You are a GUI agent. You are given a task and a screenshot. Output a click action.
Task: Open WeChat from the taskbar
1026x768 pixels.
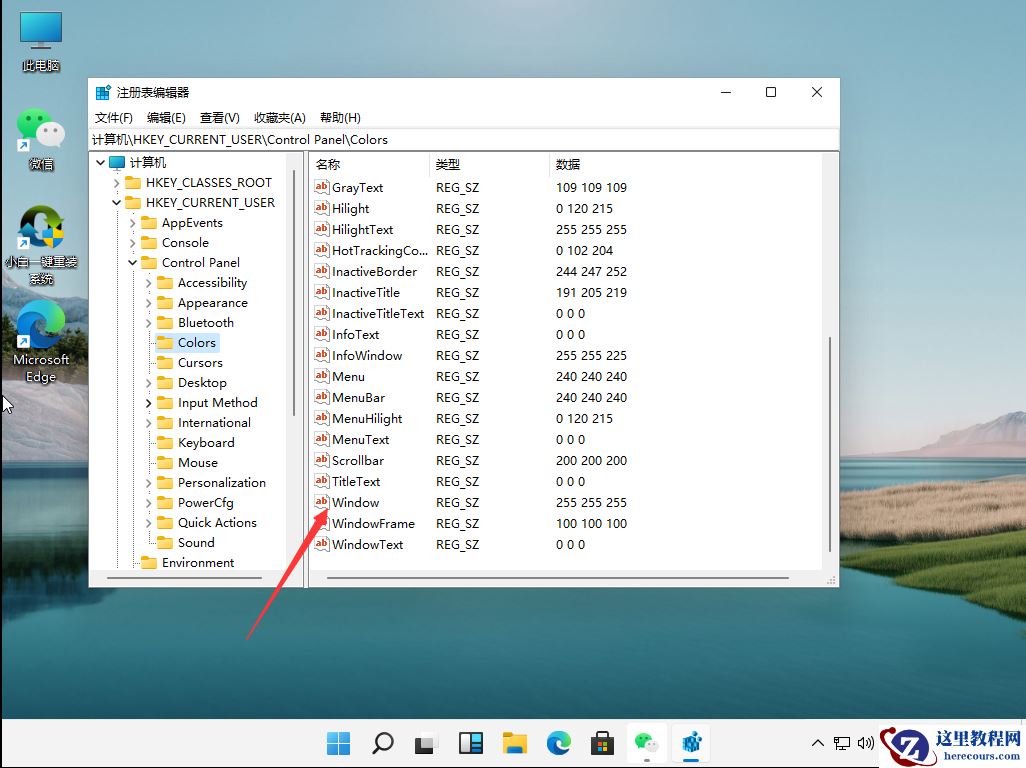point(647,743)
